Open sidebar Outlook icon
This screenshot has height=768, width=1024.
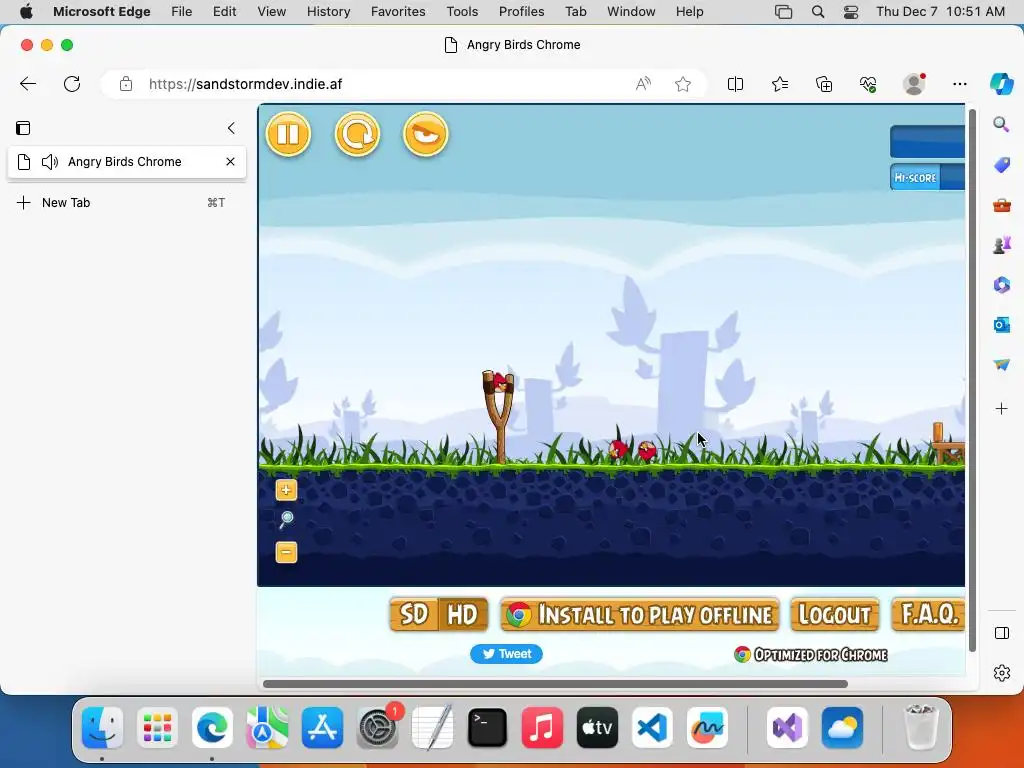pyautogui.click(x=1002, y=325)
